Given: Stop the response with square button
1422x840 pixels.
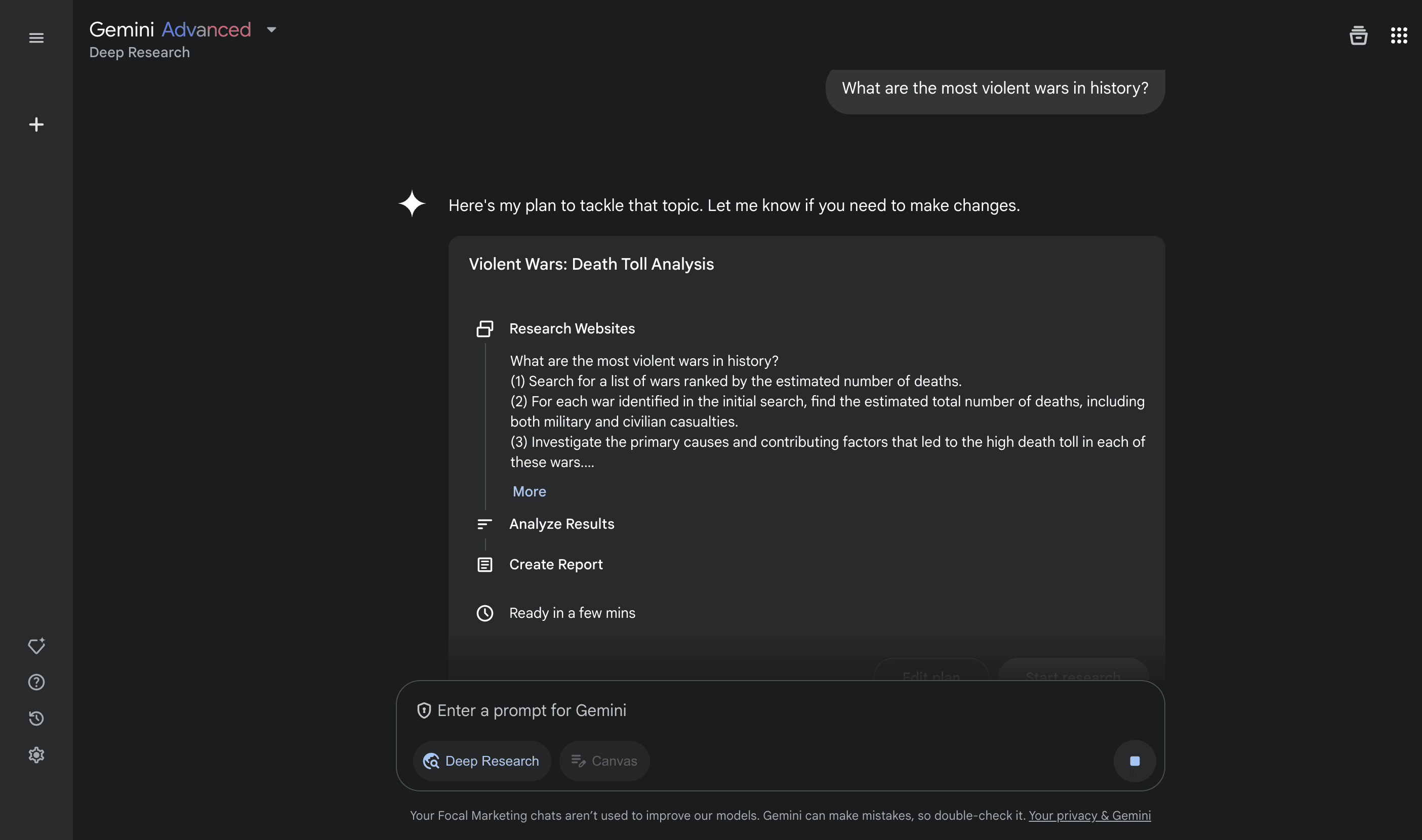Looking at the screenshot, I should [x=1134, y=761].
